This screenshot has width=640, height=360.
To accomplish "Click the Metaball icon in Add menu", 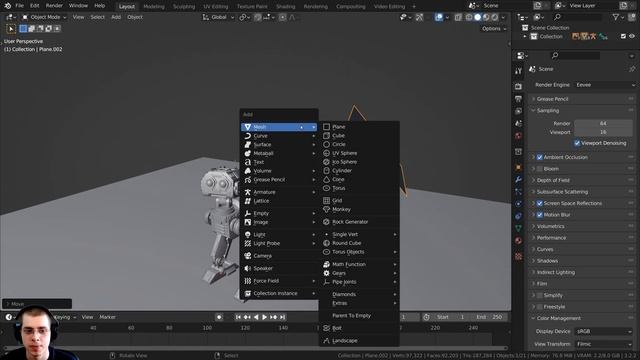I will 248,153.
